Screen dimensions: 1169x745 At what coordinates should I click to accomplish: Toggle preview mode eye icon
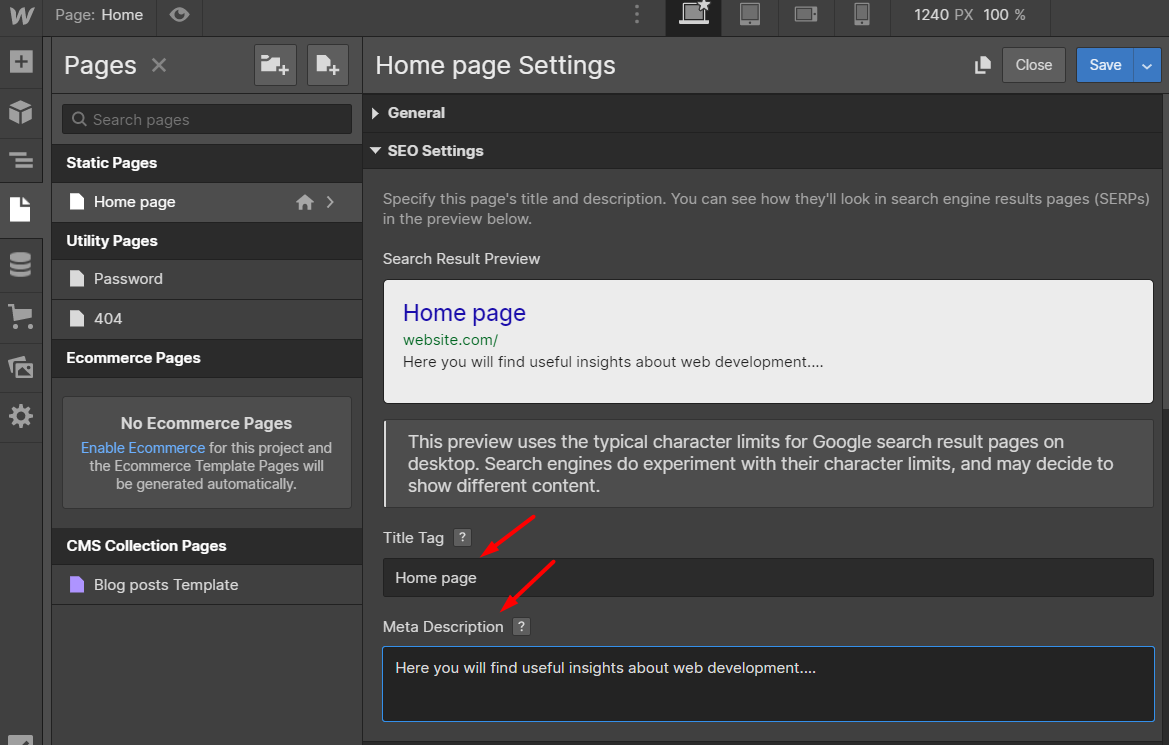179,15
